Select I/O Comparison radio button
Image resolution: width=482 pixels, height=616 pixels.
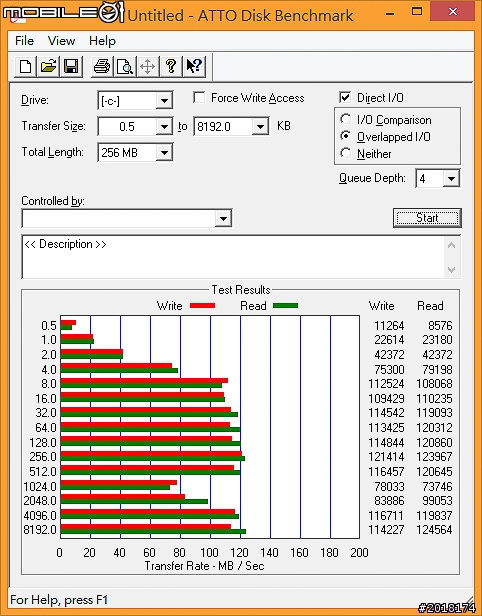(346, 119)
